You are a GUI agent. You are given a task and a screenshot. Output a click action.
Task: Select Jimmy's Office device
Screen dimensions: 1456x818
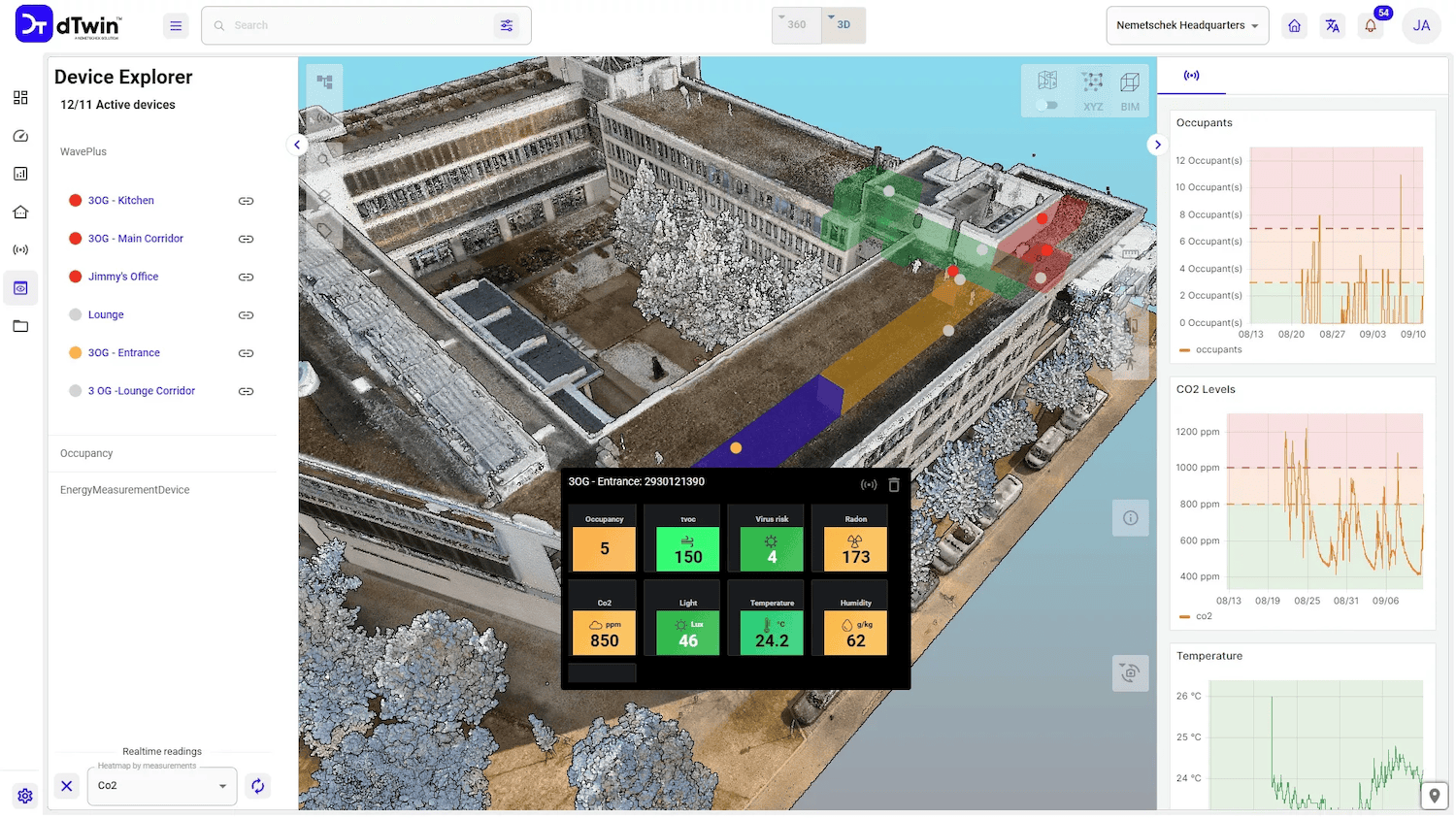pyautogui.click(x=123, y=277)
